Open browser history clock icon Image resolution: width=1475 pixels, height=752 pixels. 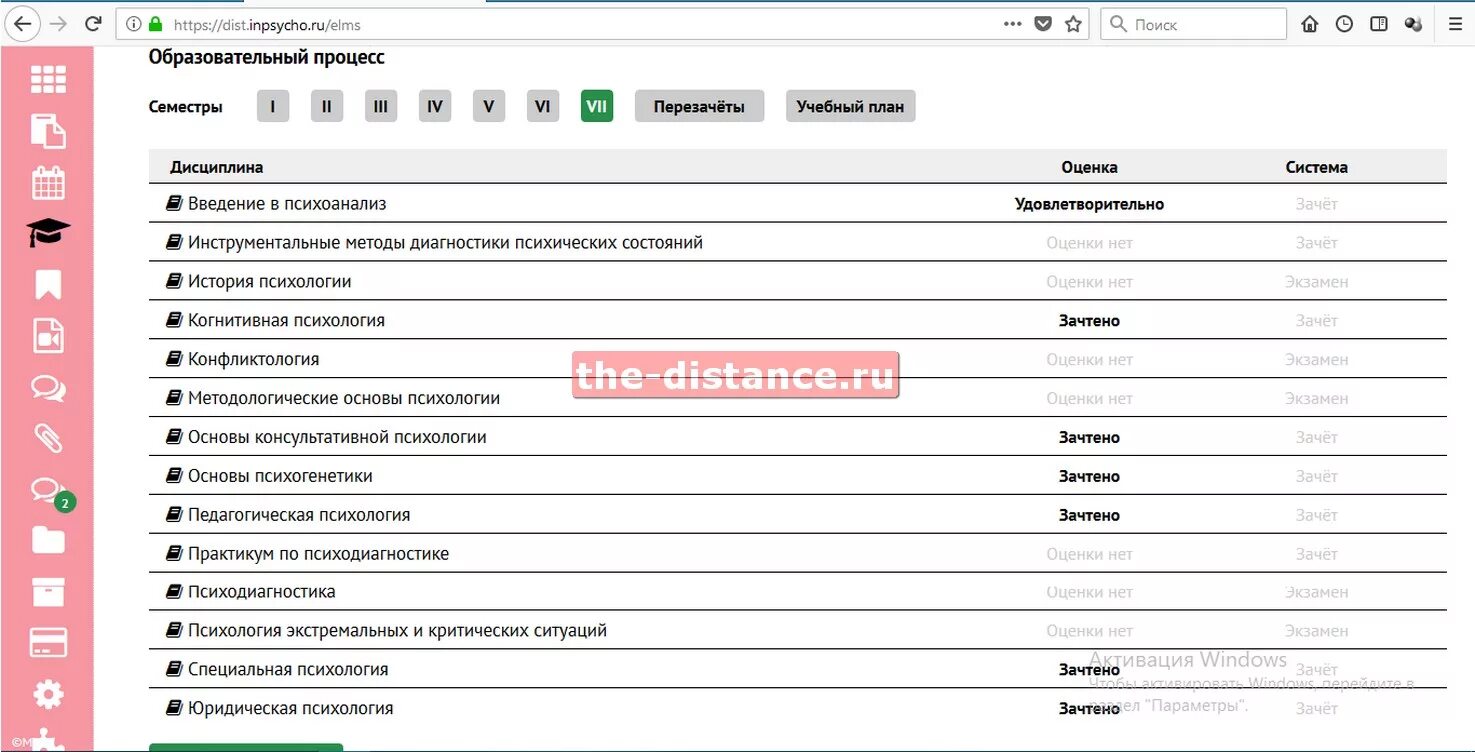click(x=1344, y=24)
